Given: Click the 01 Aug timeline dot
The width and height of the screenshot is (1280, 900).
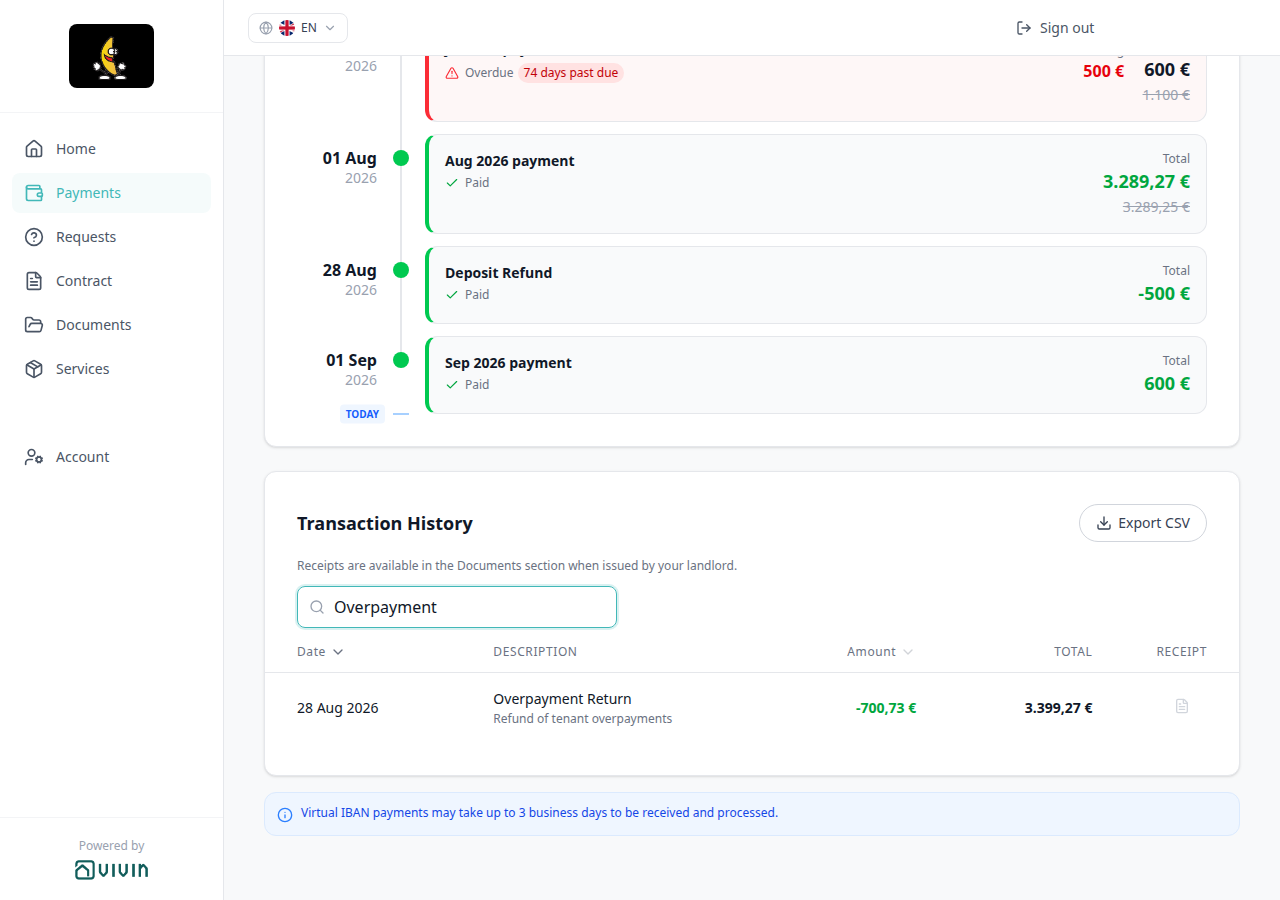Looking at the screenshot, I should [x=401, y=158].
